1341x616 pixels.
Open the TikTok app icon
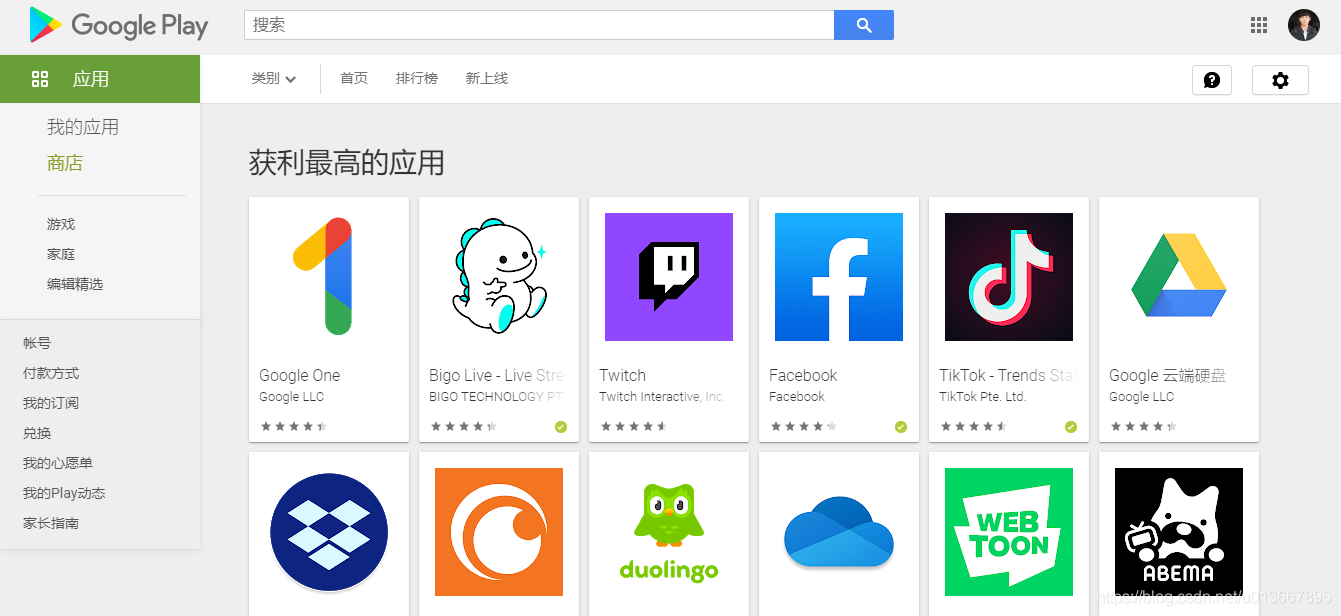[x=1009, y=277]
